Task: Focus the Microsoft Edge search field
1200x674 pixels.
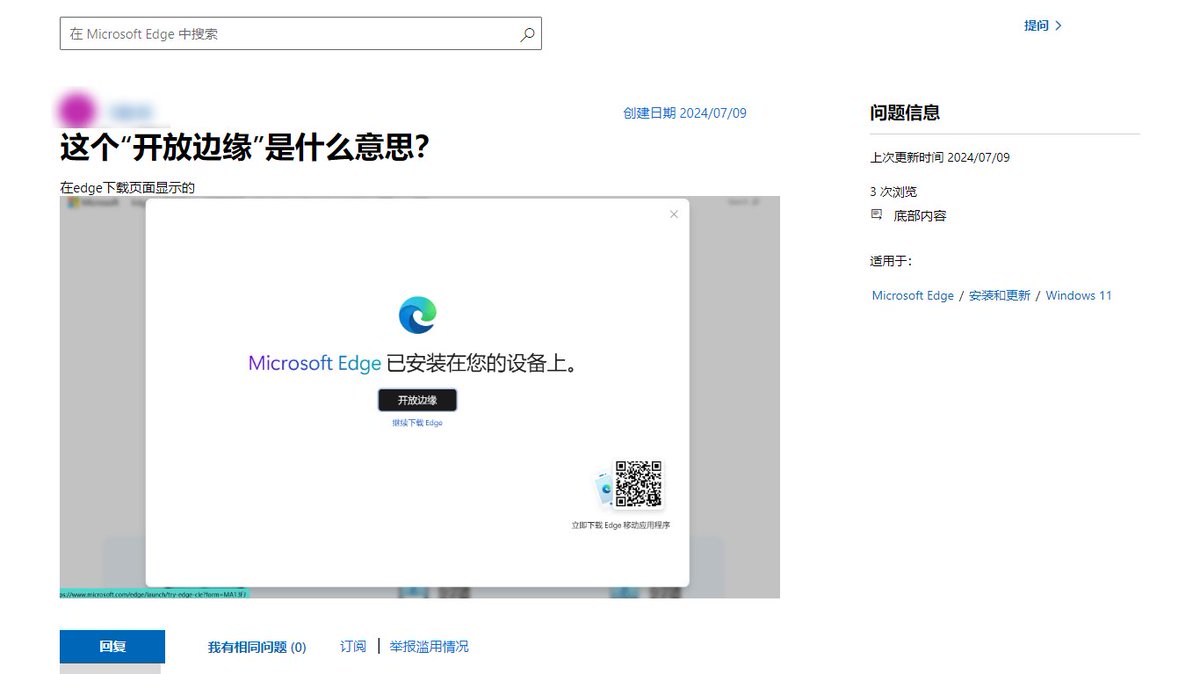Action: (300, 34)
